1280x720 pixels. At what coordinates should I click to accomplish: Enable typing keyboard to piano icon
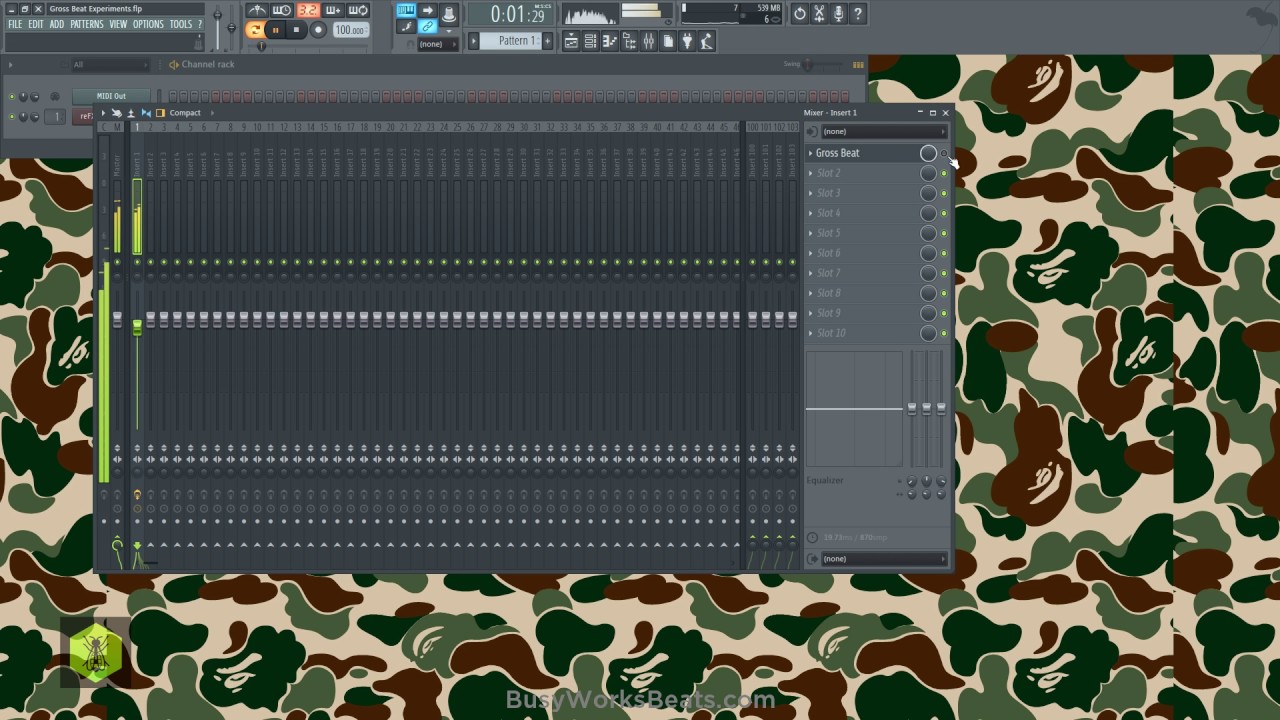(406, 10)
